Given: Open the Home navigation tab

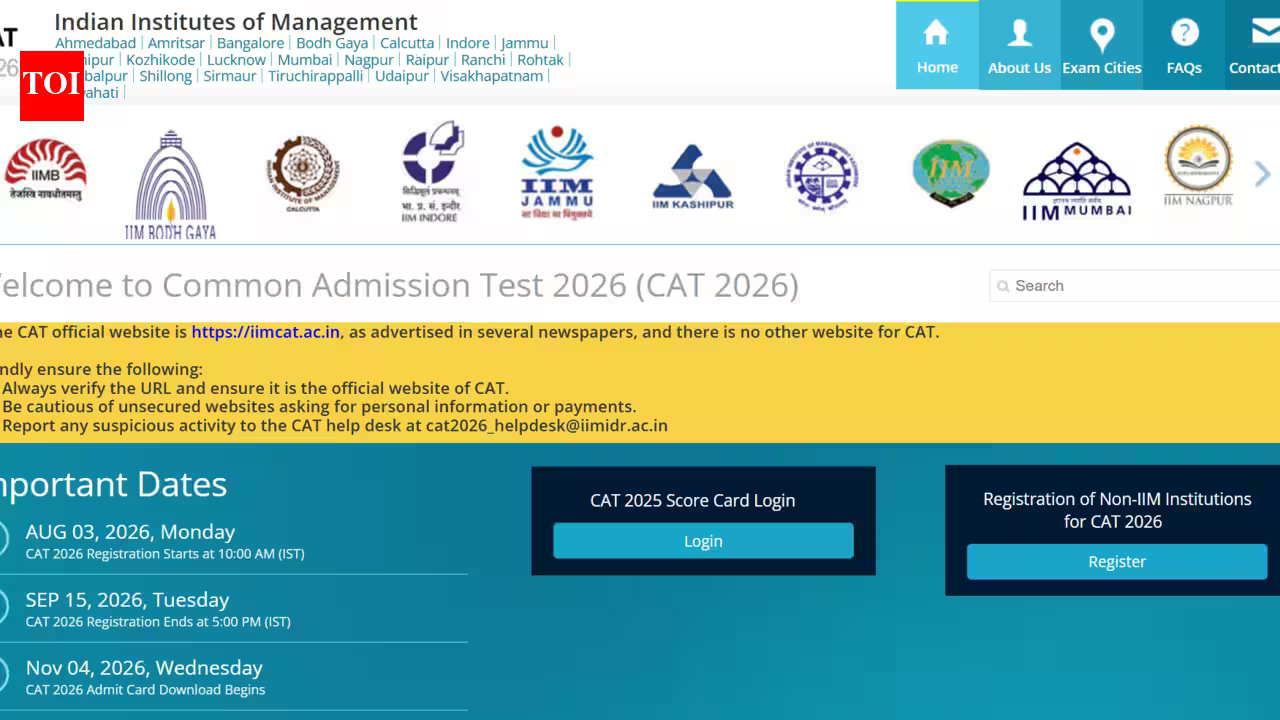Looking at the screenshot, I should [x=937, y=45].
